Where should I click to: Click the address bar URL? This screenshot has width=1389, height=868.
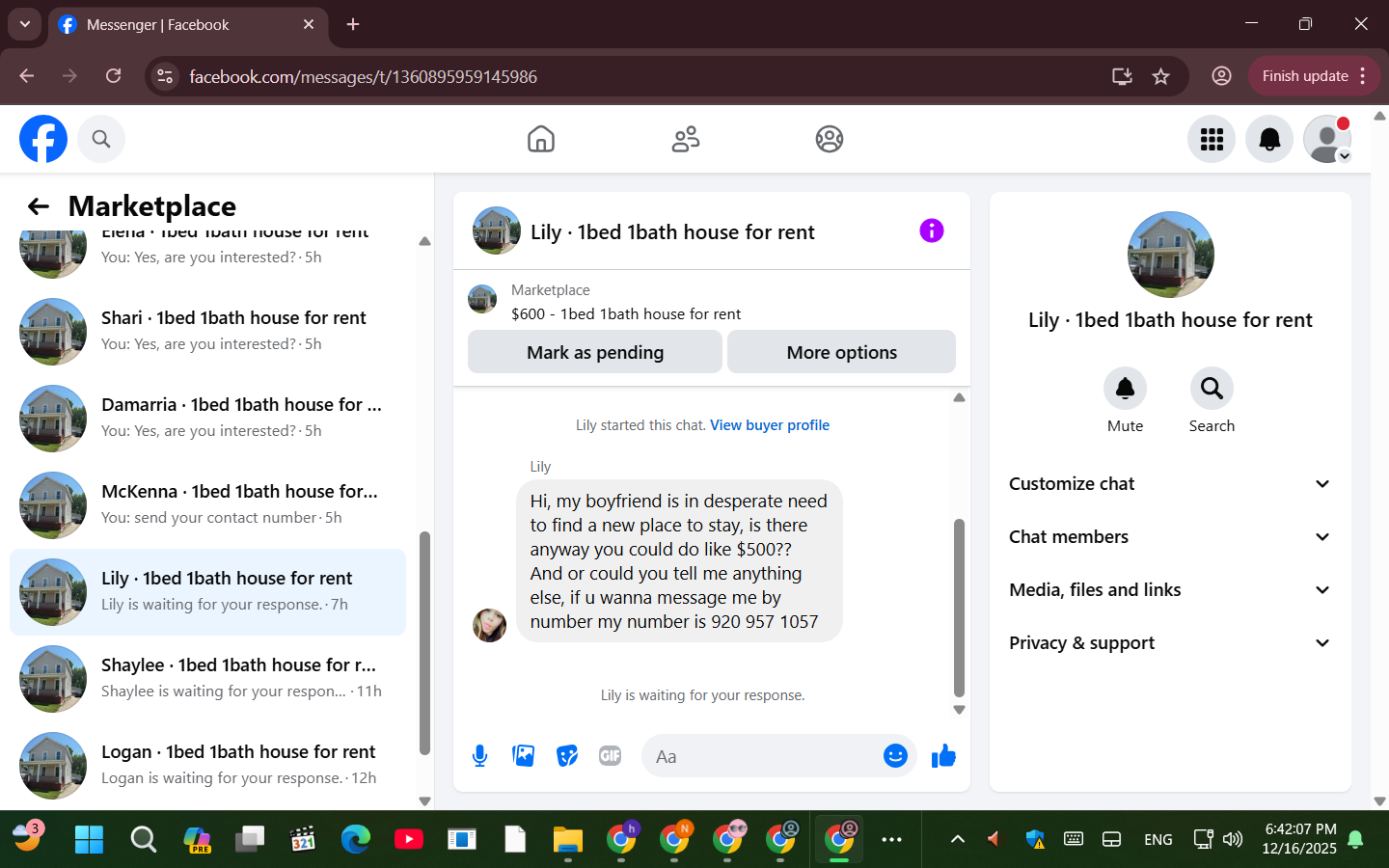point(364,76)
